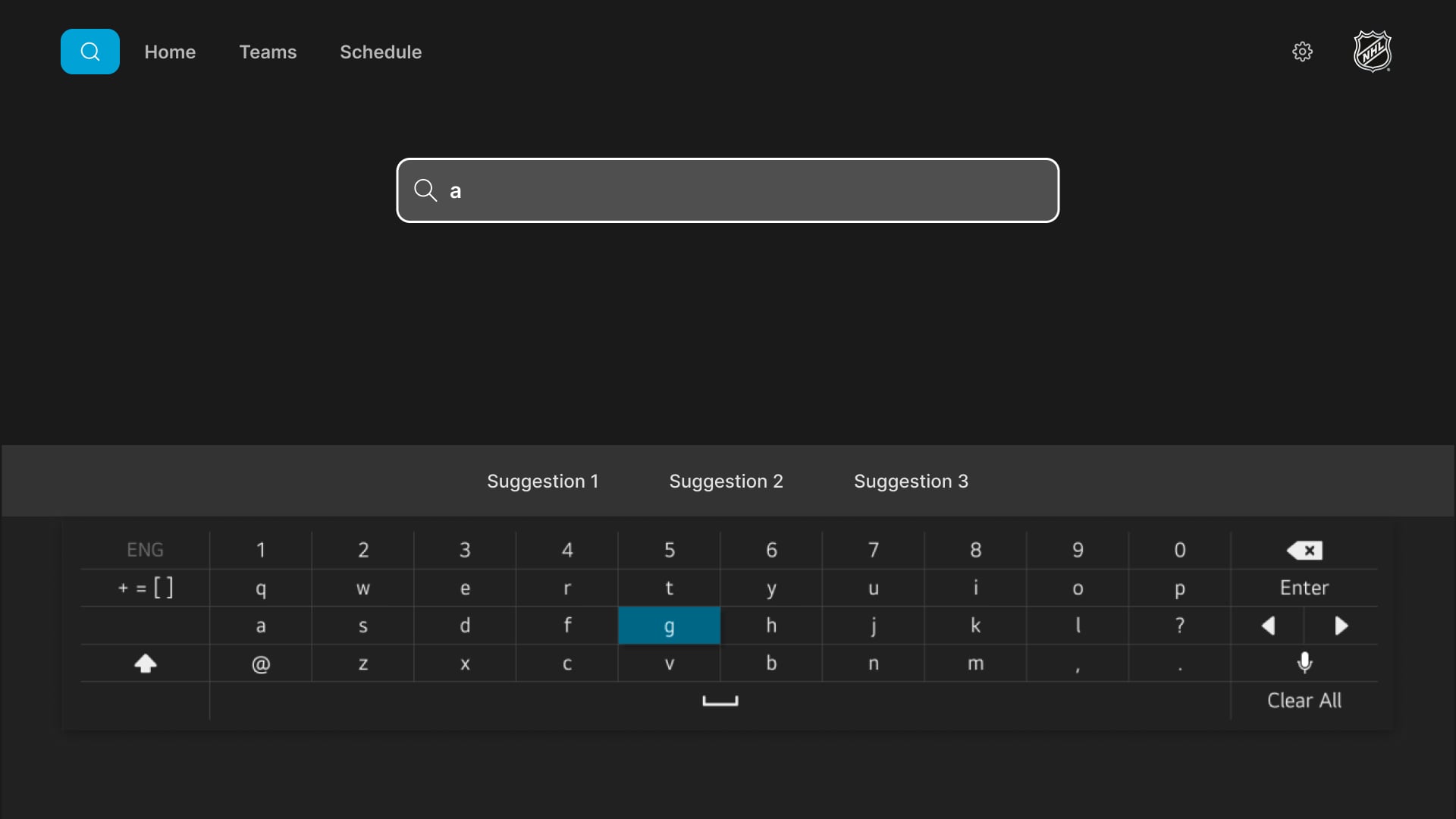The image size is (1456, 819).
Task: Open settings via the gear icon
Action: click(1302, 52)
